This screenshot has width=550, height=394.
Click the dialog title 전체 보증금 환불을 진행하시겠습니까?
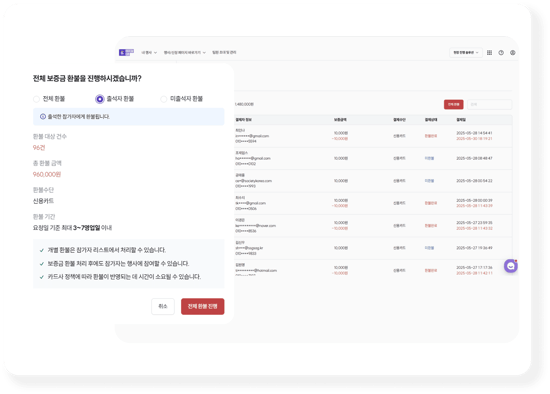(x=87, y=78)
